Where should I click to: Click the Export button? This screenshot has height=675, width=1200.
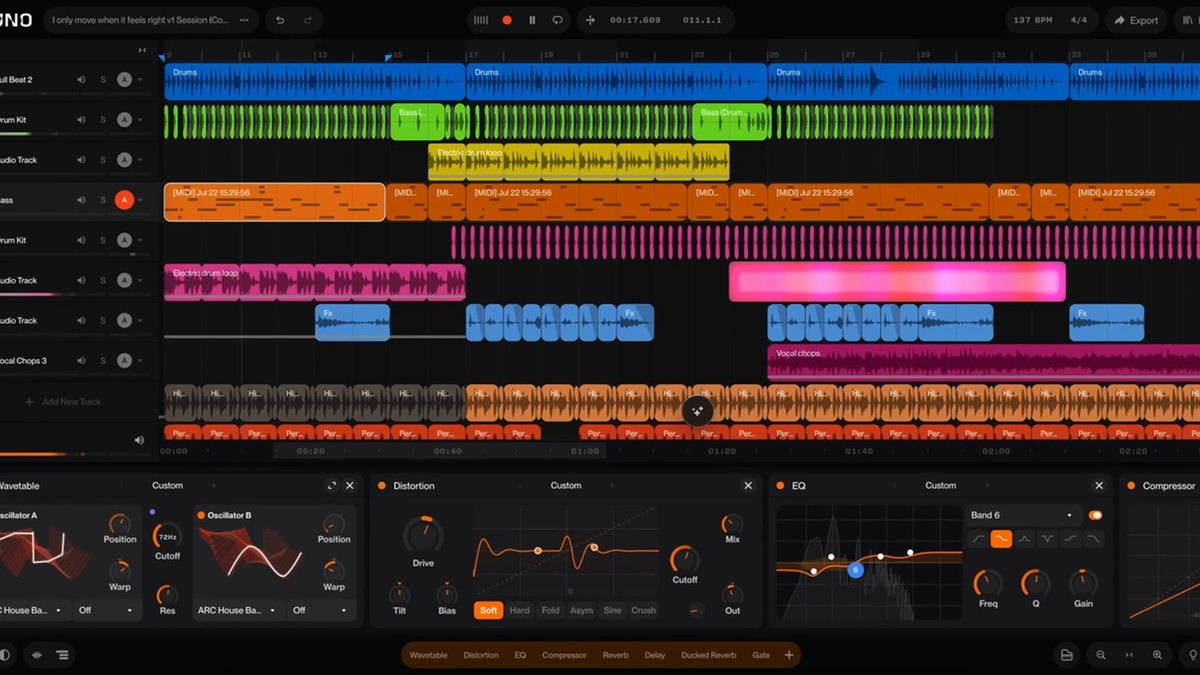[x=1136, y=20]
